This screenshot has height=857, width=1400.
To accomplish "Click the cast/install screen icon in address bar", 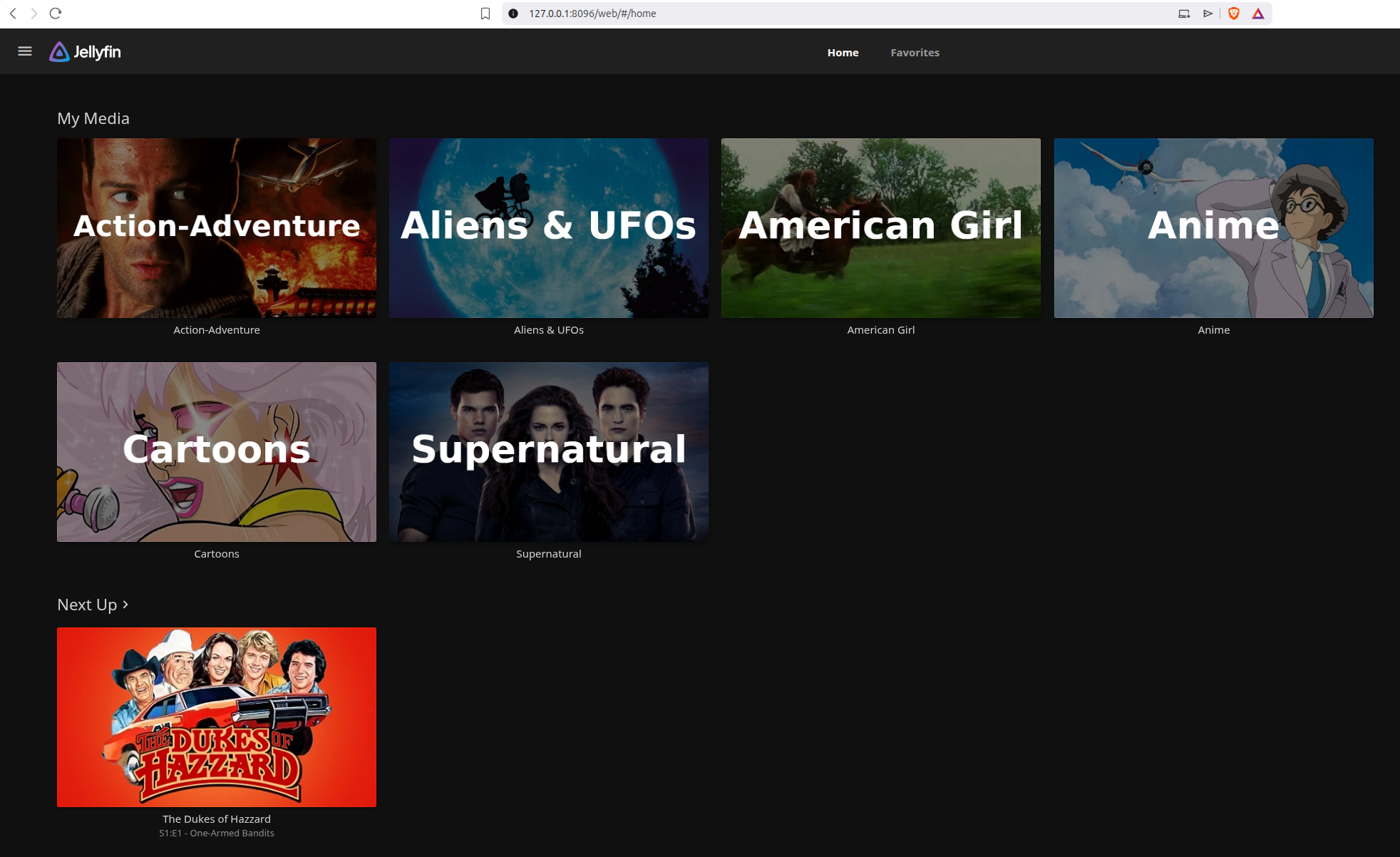I will [1184, 14].
